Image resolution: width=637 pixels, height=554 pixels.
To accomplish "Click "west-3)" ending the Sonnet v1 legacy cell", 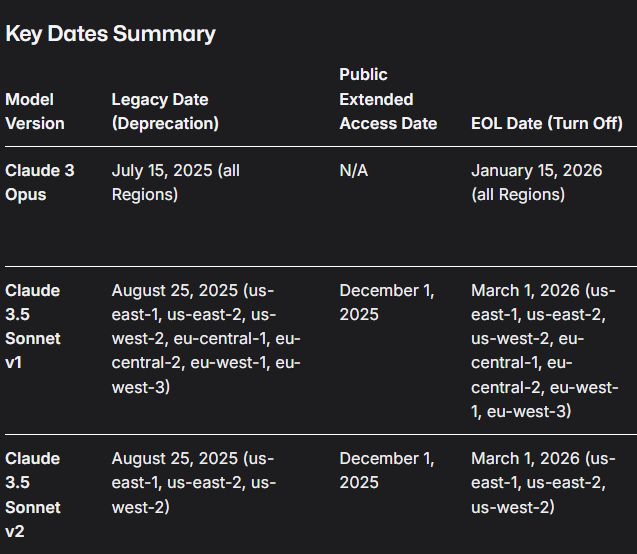I will (141, 386).
